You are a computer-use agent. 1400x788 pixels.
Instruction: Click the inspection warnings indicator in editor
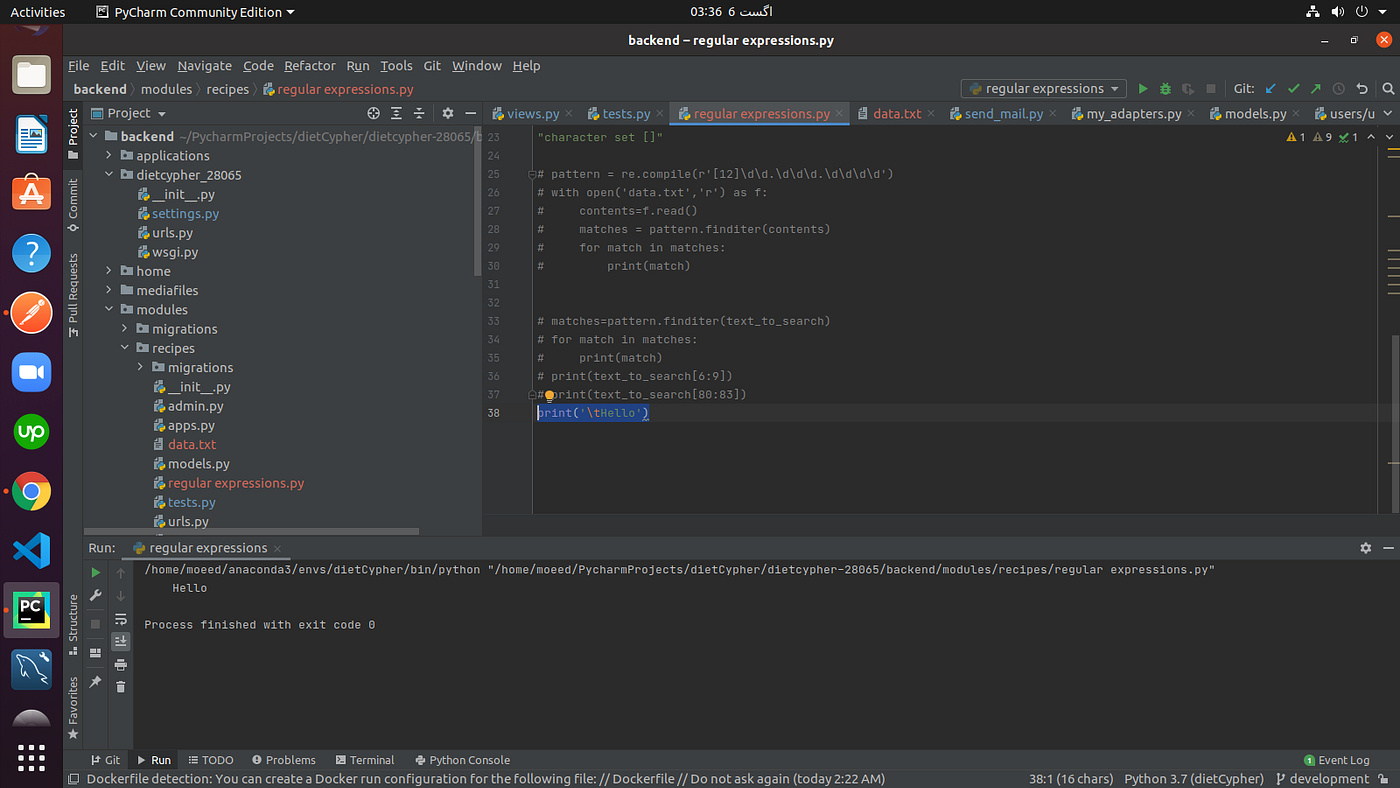pyautogui.click(x=1322, y=137)
